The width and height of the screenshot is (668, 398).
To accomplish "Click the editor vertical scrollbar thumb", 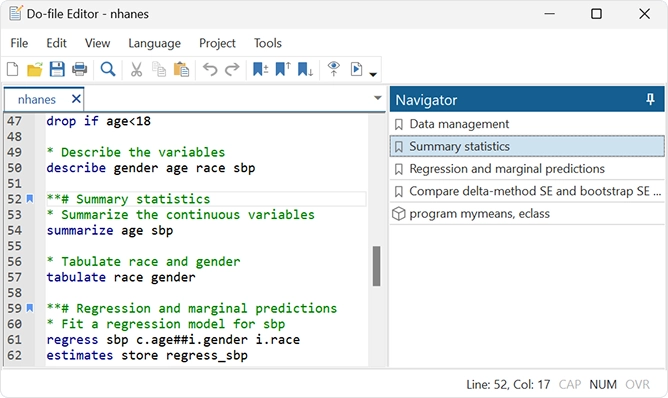I will (376, 266).
